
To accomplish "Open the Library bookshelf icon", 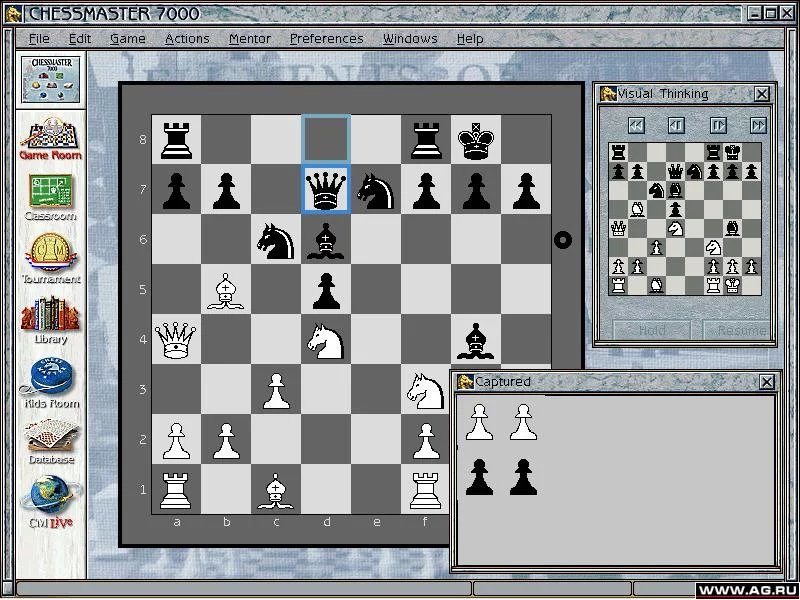I will click(x=51, y=320).
